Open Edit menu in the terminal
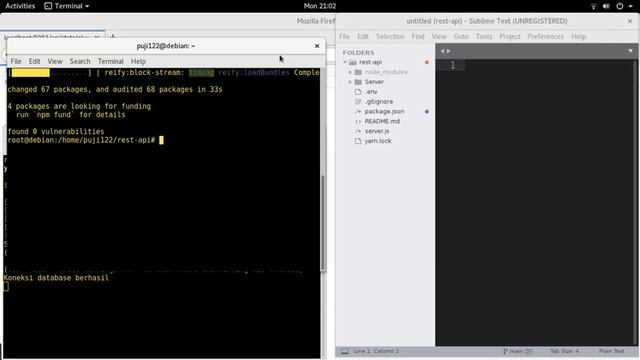The height and width of the screenshot is (360, 640). pyautogui.click(x=34, y=61)
